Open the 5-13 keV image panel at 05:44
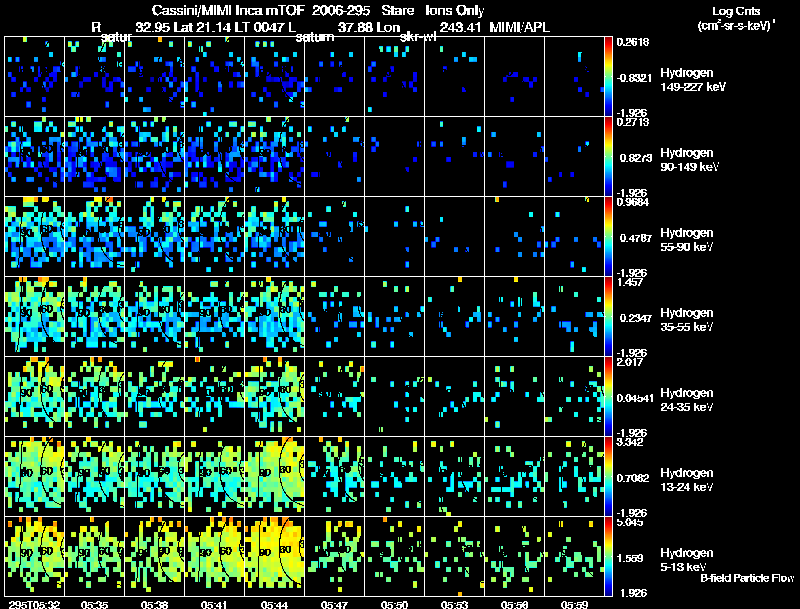Image resolution: width=800 pixels, height=609 pixels. tap(274, 557)
